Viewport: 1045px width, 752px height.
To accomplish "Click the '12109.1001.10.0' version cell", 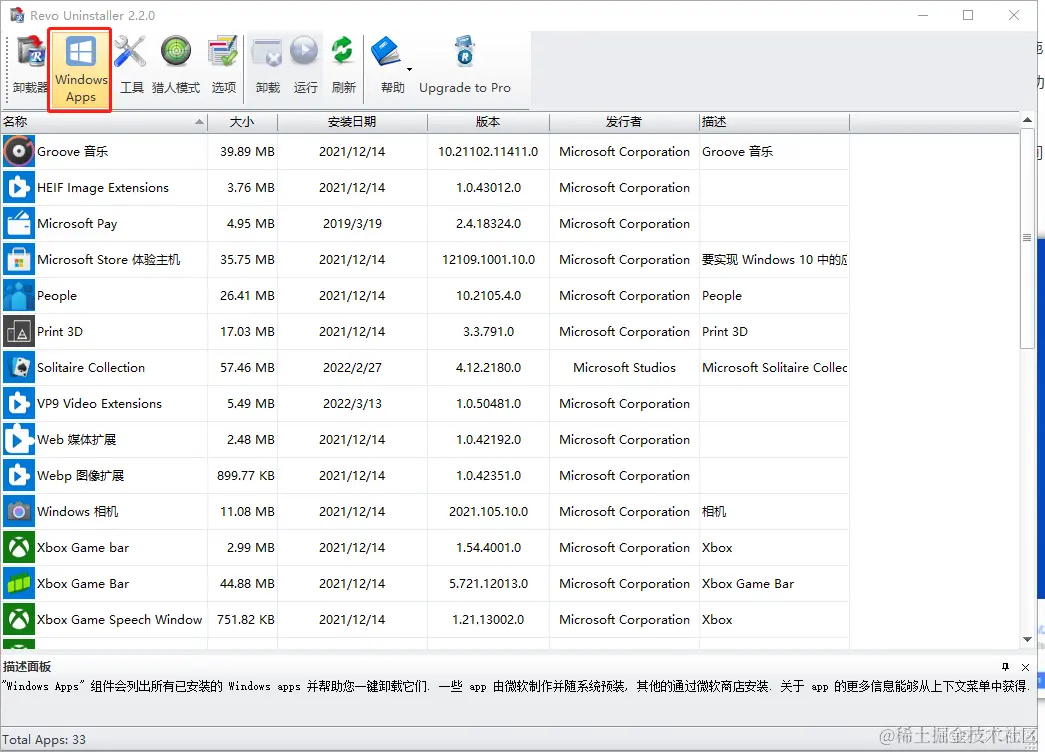I will tap(489, 259).
